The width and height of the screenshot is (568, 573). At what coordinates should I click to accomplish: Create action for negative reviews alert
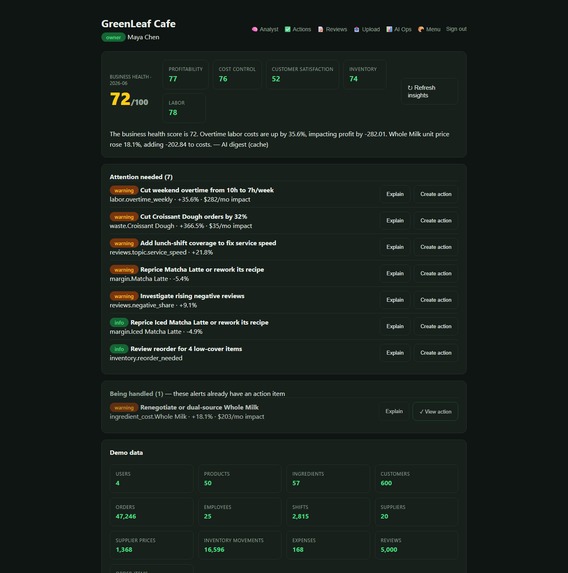click(436, 300)
